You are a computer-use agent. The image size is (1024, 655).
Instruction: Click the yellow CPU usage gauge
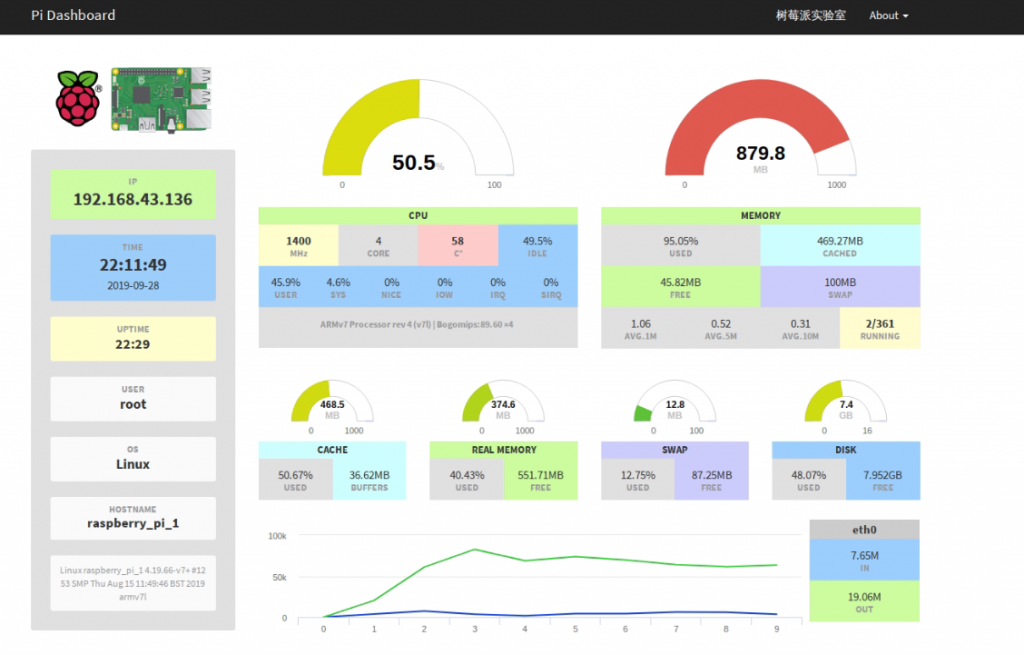pyautogui.click(x=418, y=128)
